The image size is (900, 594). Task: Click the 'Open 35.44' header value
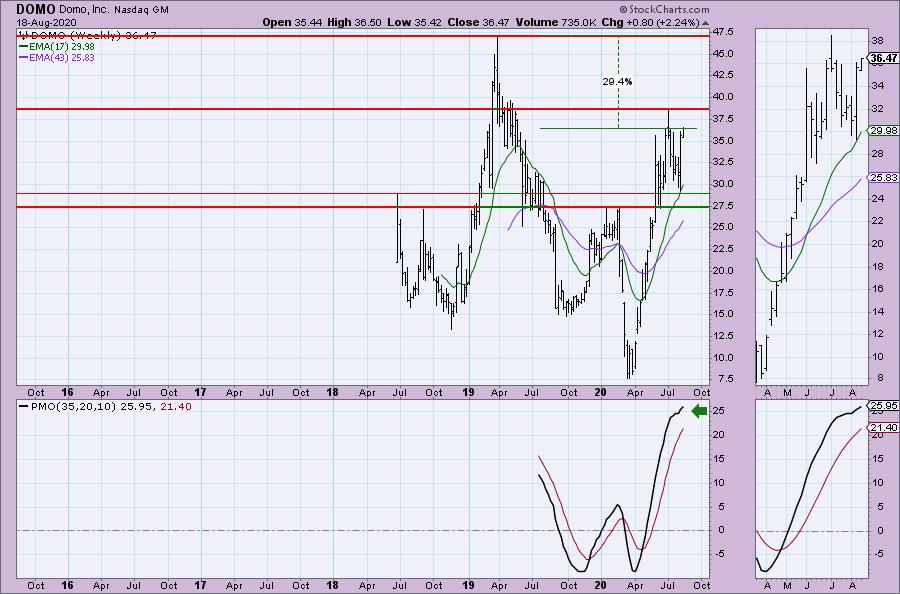[293, 22]
